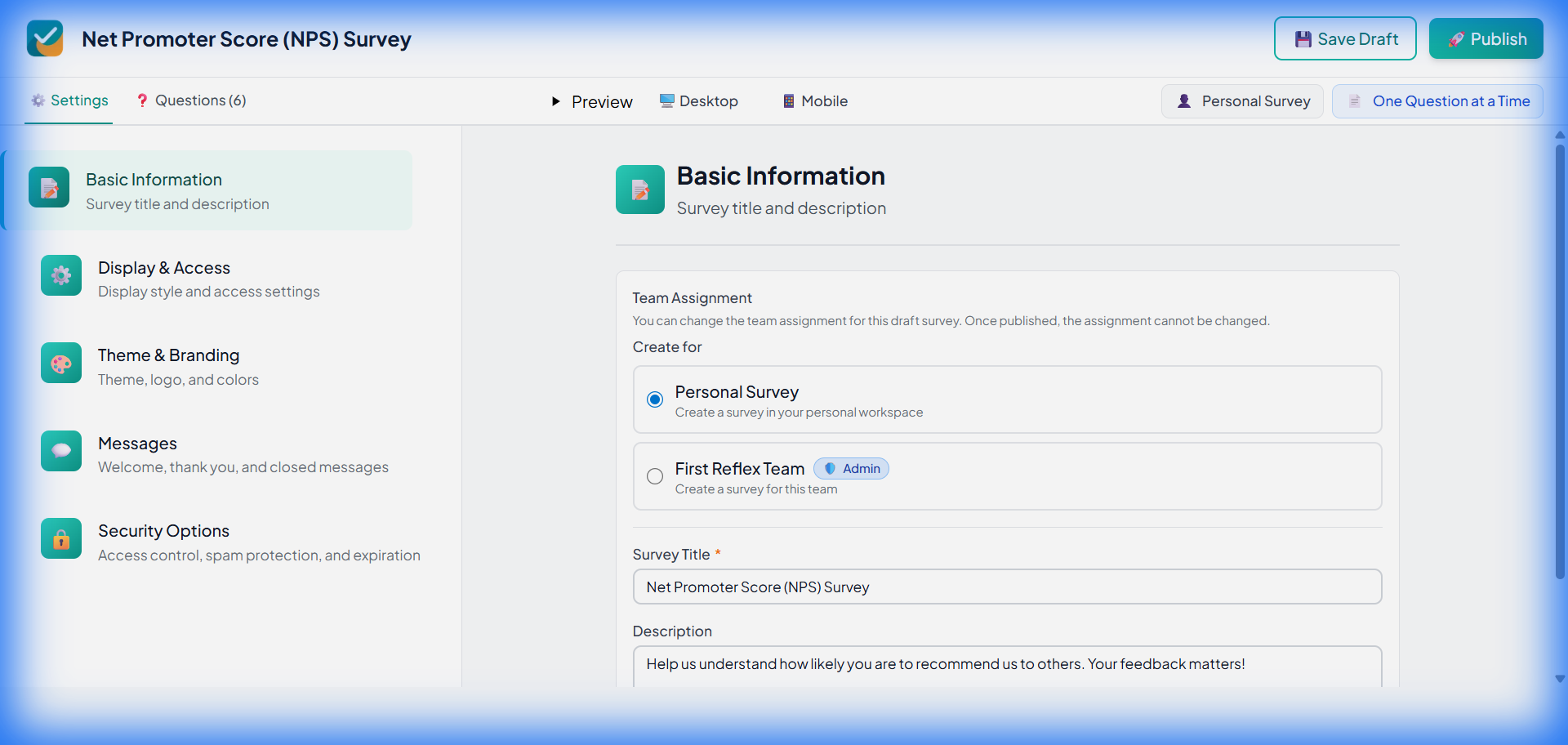Click into the Survey Title field
This screenshot has height=745, width=1568.
pyautogui.click(x=1007, y=587)
